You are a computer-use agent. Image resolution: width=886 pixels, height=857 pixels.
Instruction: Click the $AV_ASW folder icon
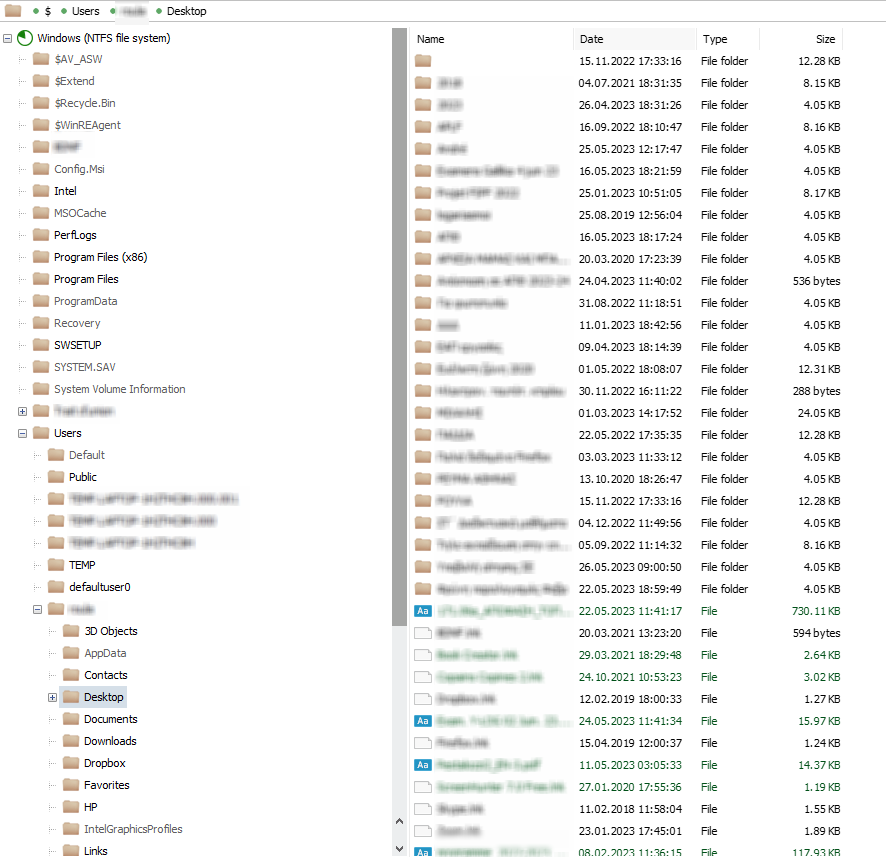(41, 59)
